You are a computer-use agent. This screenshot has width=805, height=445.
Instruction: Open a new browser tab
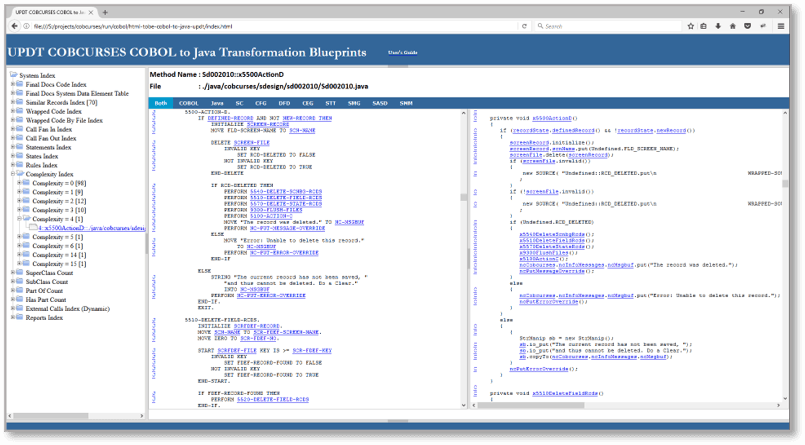[x=105, y=12]
